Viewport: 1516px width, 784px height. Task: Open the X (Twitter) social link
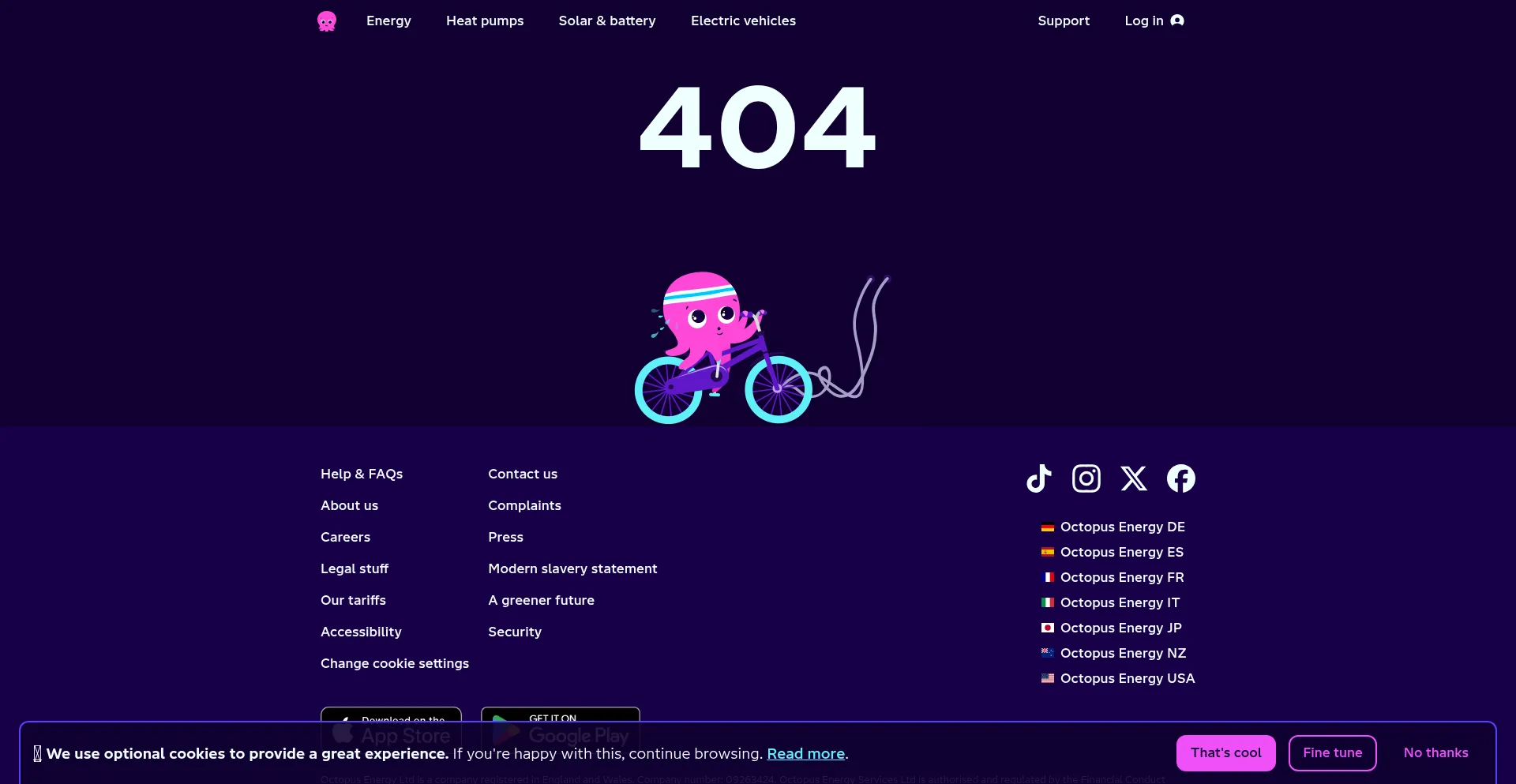pos(1134,478)
